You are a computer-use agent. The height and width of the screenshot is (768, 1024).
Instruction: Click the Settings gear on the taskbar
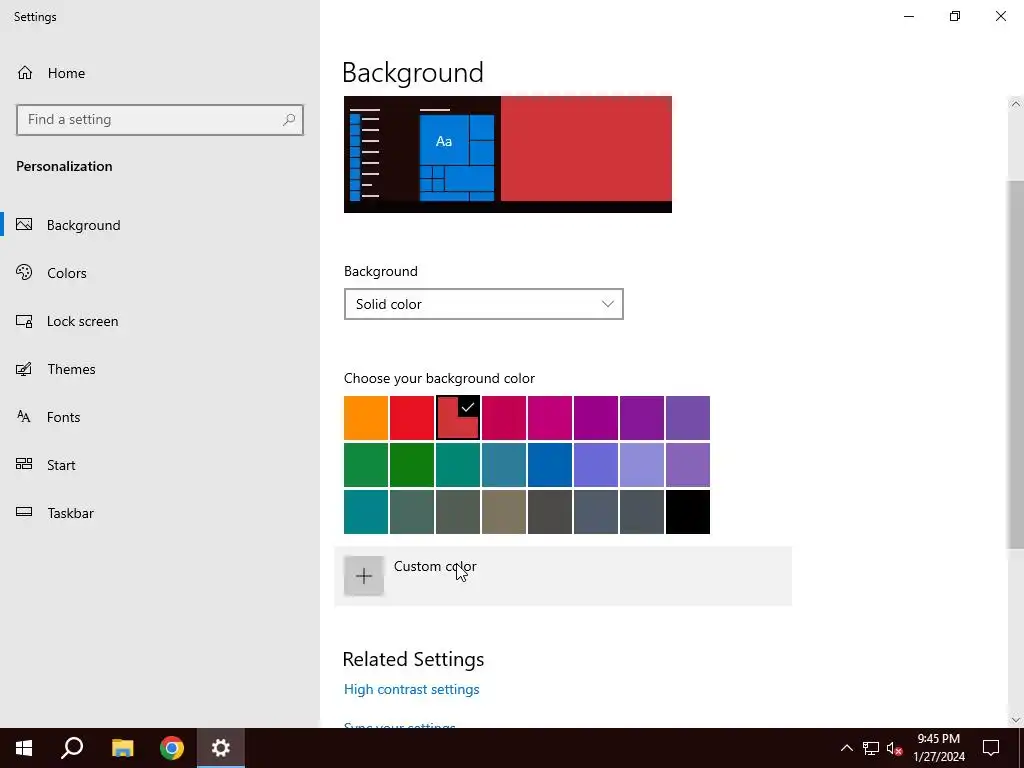(x=221, y=748)
